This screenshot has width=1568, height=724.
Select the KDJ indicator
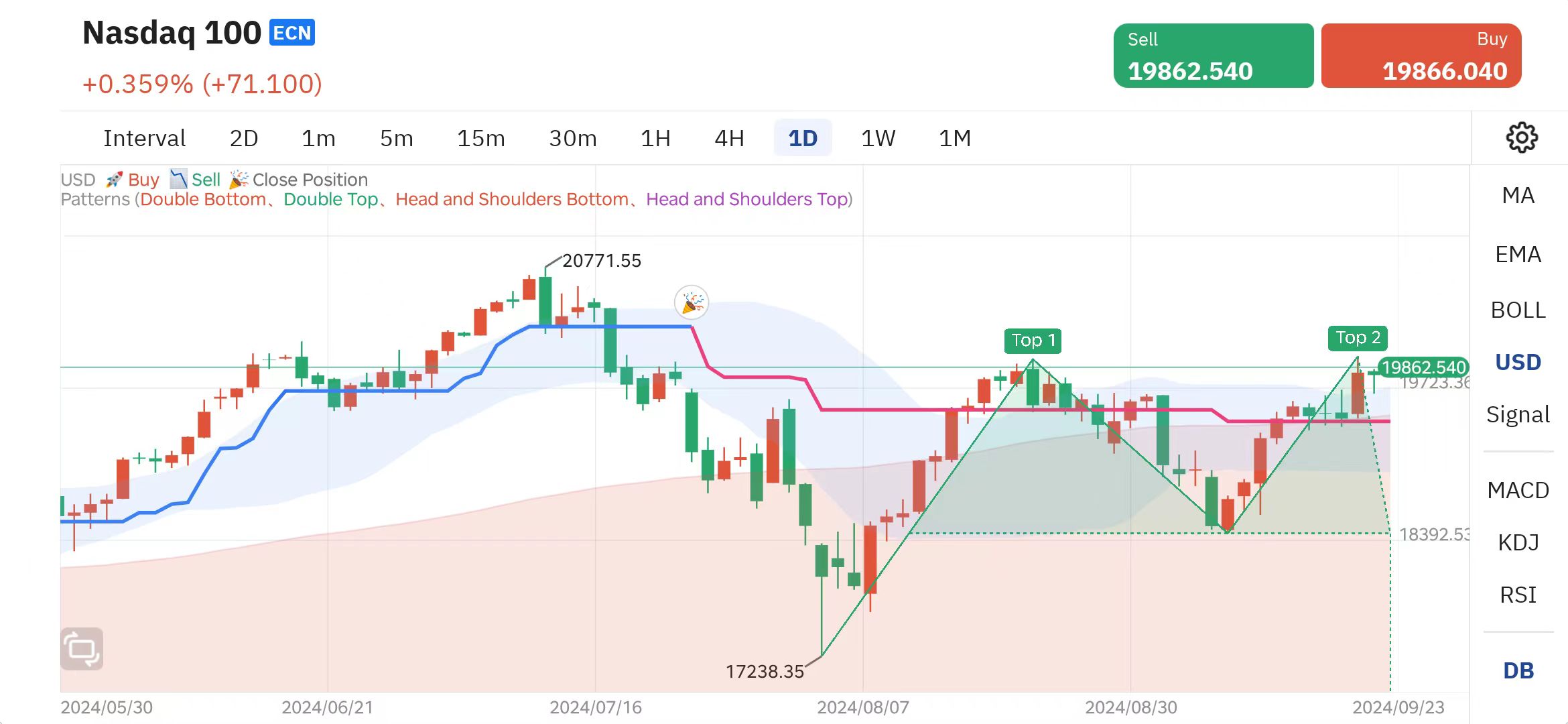(1518, 542)
